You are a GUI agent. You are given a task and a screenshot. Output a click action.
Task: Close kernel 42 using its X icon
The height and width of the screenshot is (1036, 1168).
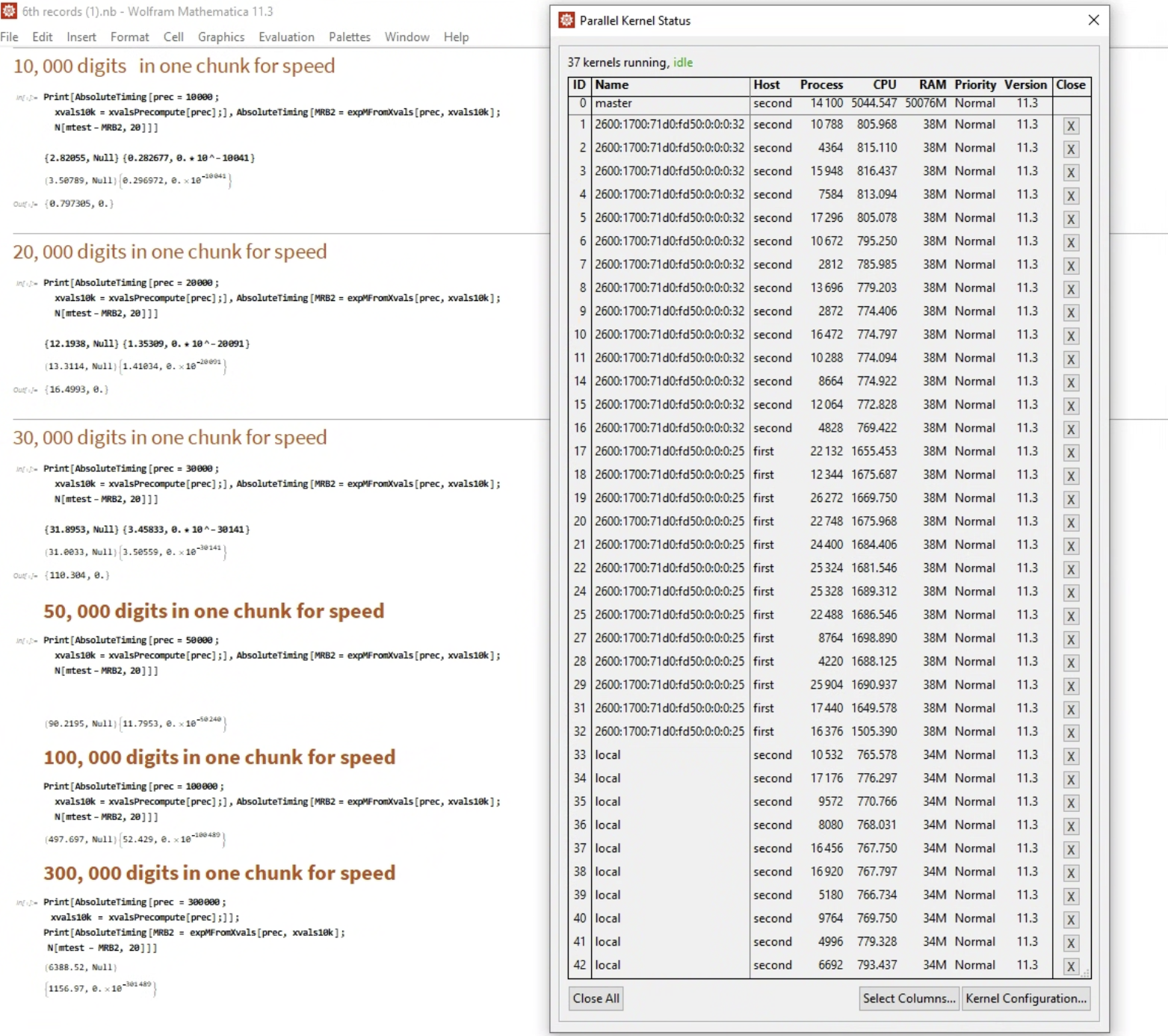1070,967
